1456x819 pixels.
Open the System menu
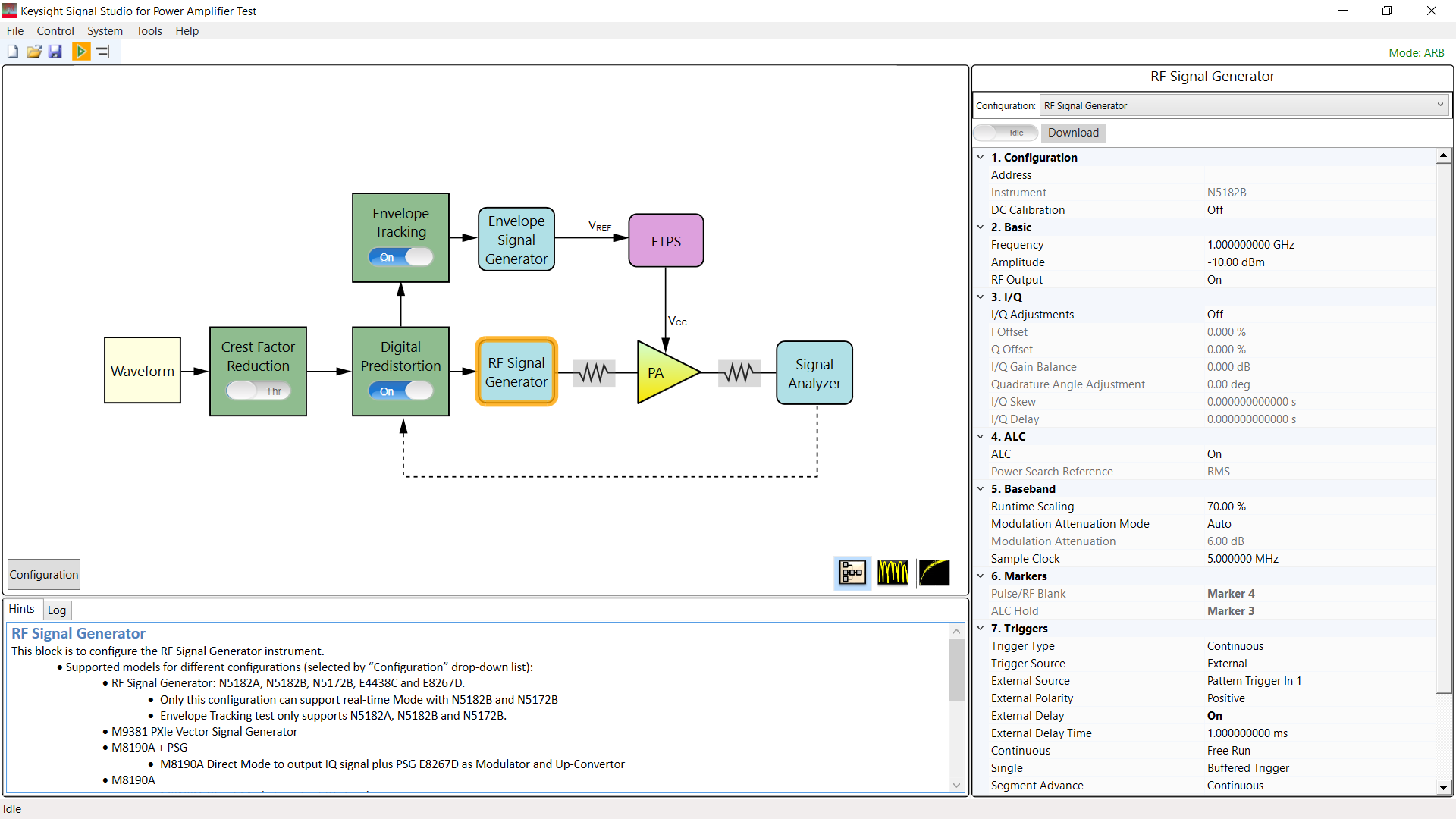[105, 31]
